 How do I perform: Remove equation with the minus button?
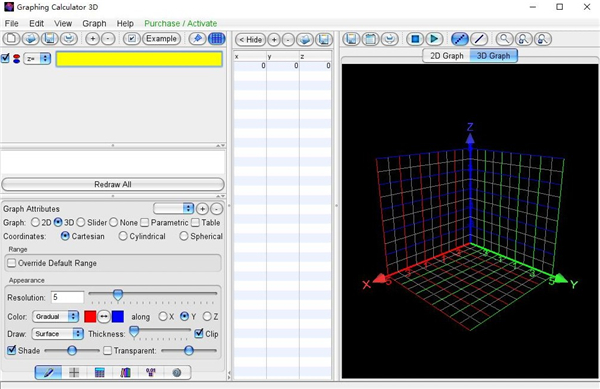[x=108, y=39]
